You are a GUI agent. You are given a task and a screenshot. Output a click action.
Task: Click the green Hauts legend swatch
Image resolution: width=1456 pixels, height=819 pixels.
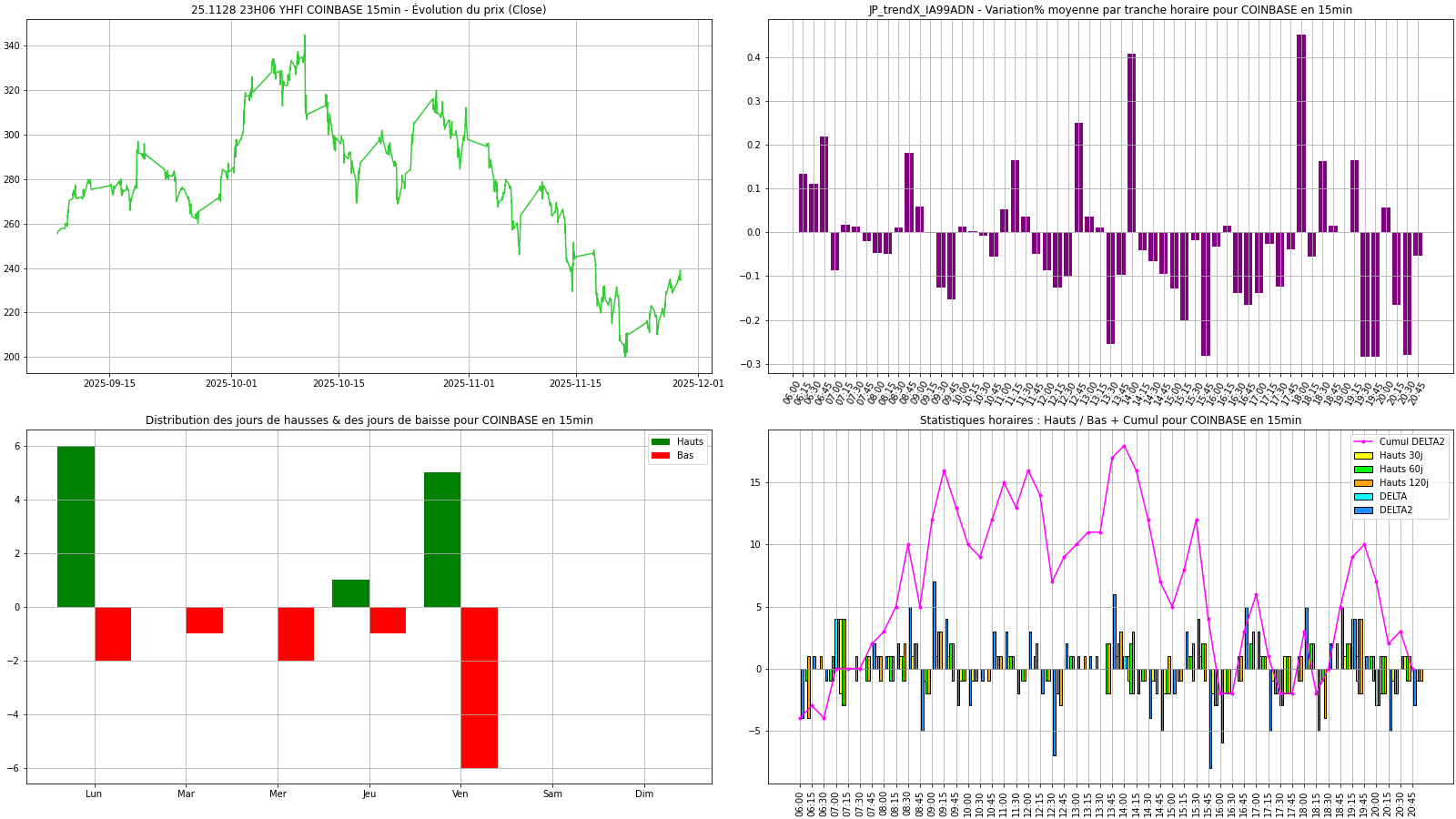[661, 442]
